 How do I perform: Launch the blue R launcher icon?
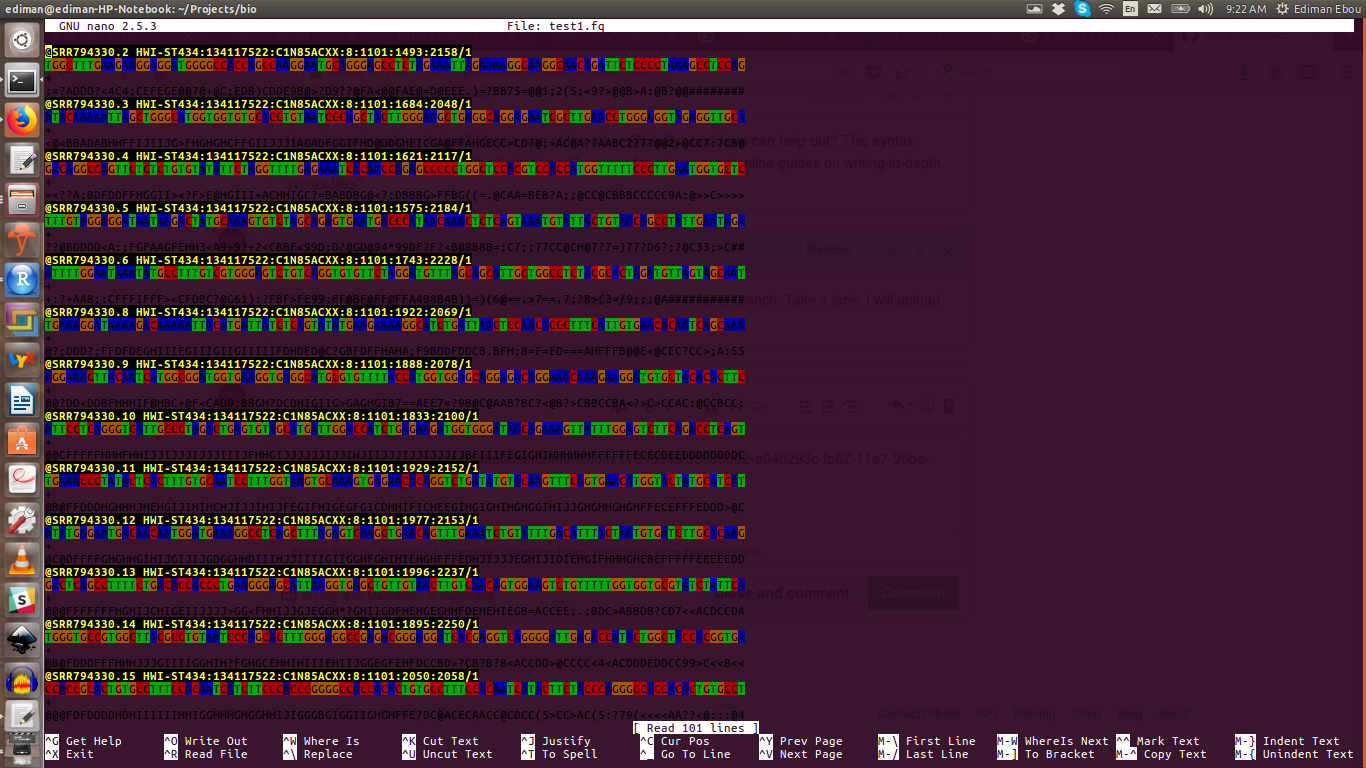pos(22,280)
